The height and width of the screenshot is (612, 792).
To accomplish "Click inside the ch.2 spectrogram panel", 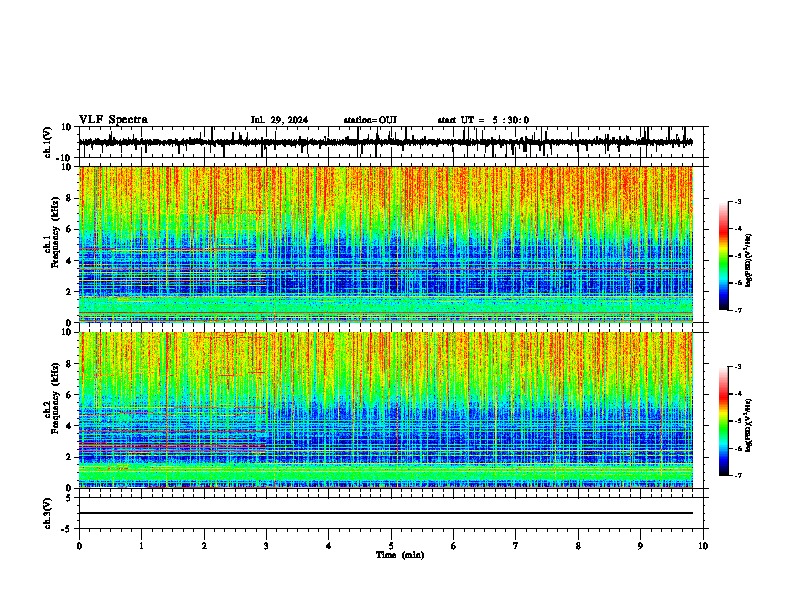I will [386, 410].
